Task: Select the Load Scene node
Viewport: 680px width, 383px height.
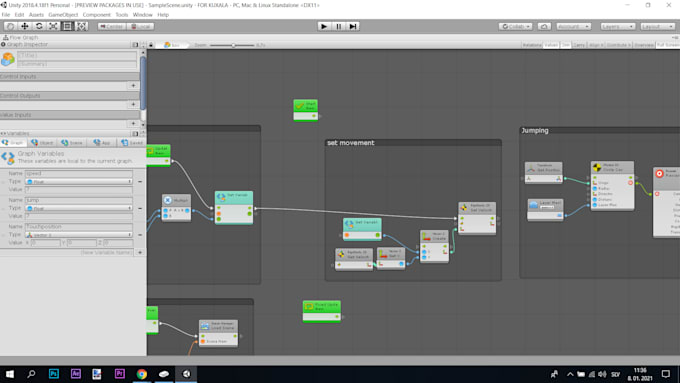Action: [x=218, y=333]
